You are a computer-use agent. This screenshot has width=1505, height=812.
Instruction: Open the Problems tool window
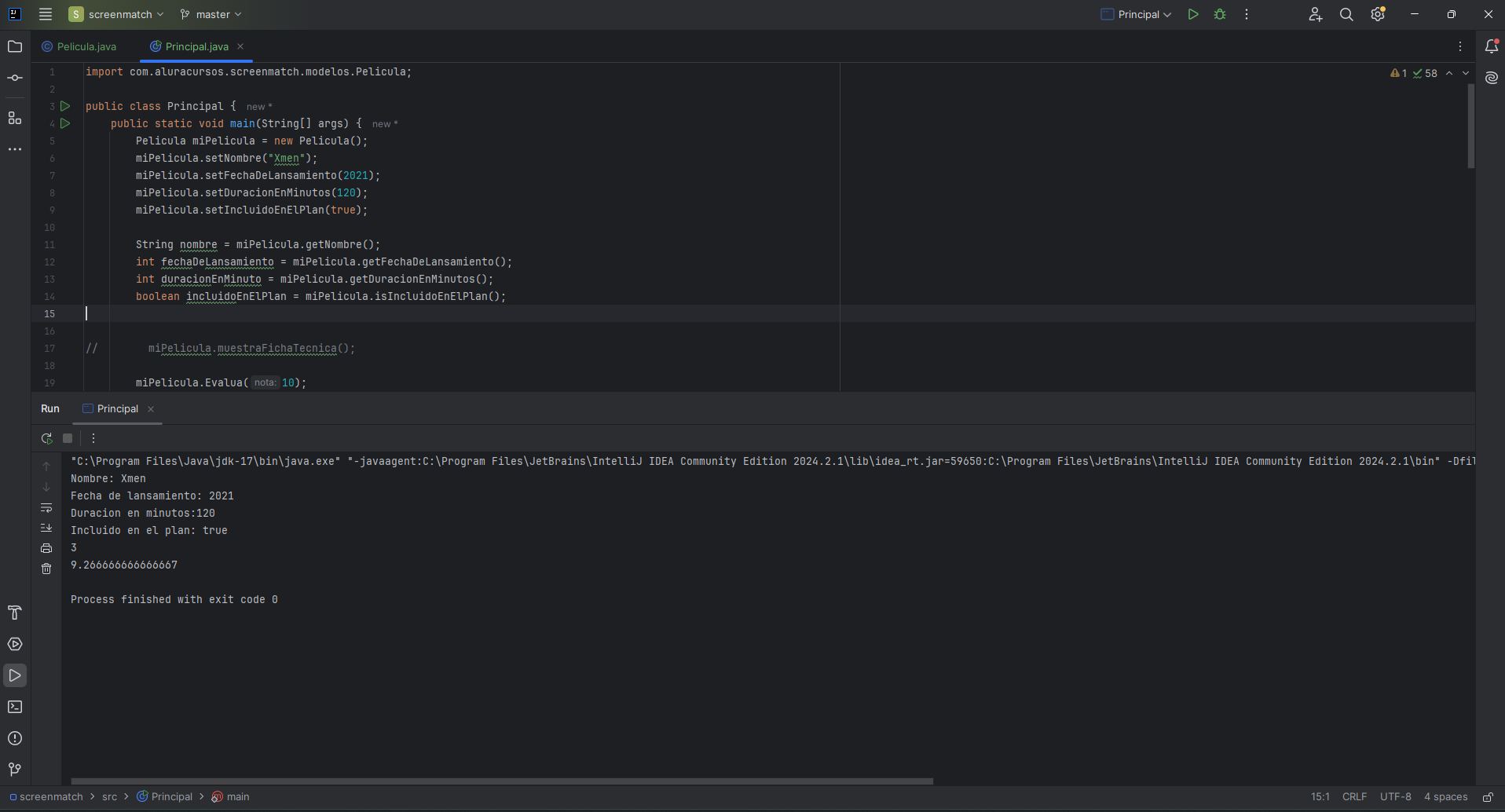point(15,738)
